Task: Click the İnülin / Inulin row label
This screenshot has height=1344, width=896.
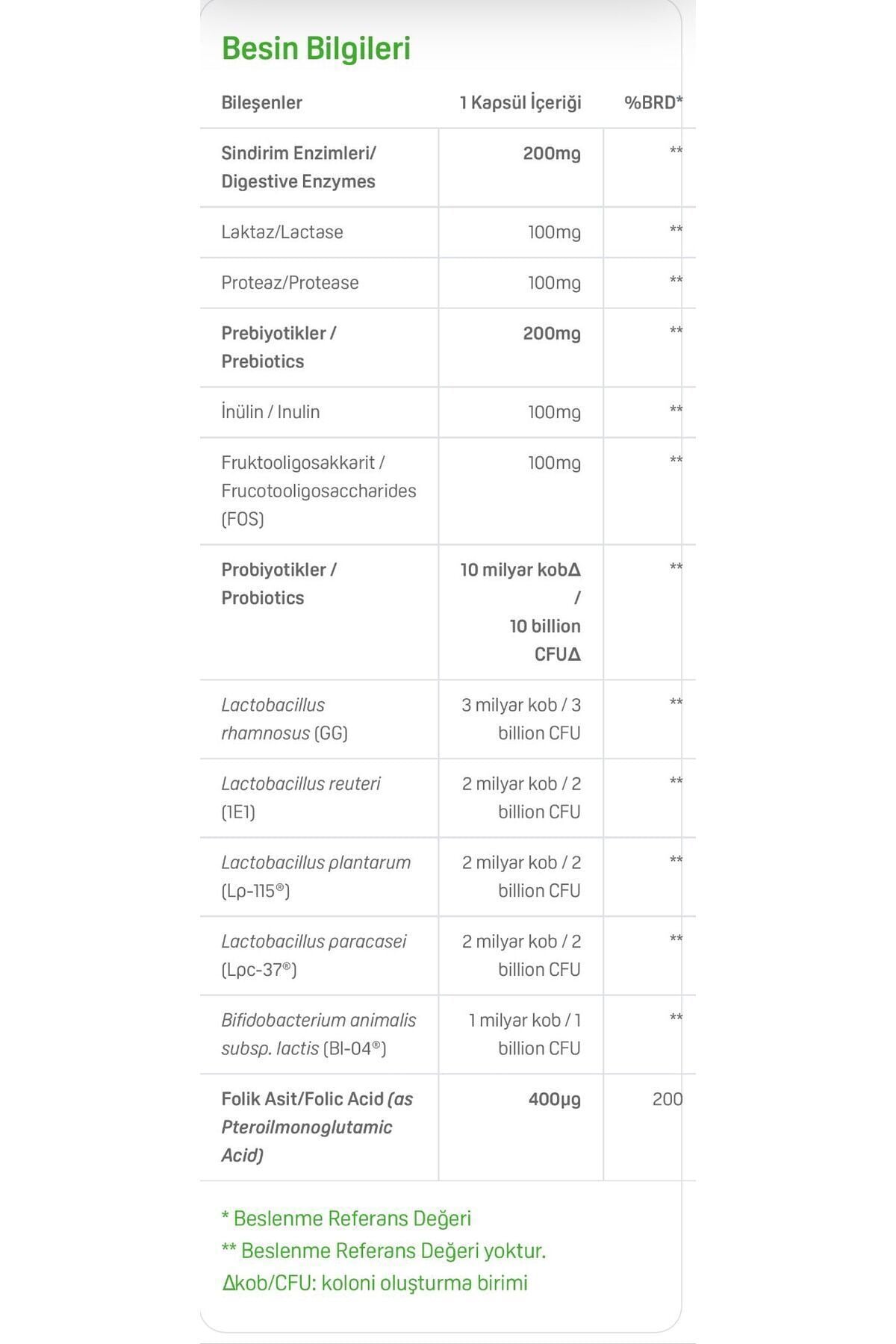Action: pos(270,412)
